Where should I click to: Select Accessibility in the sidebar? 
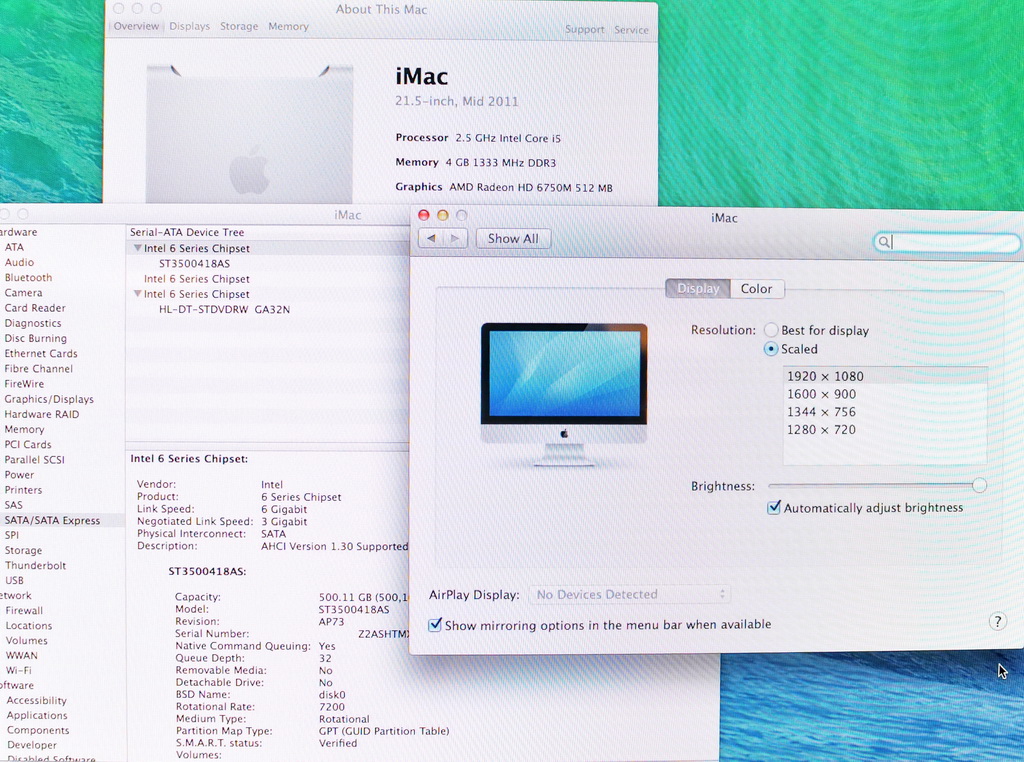click(x=37, y=701)
